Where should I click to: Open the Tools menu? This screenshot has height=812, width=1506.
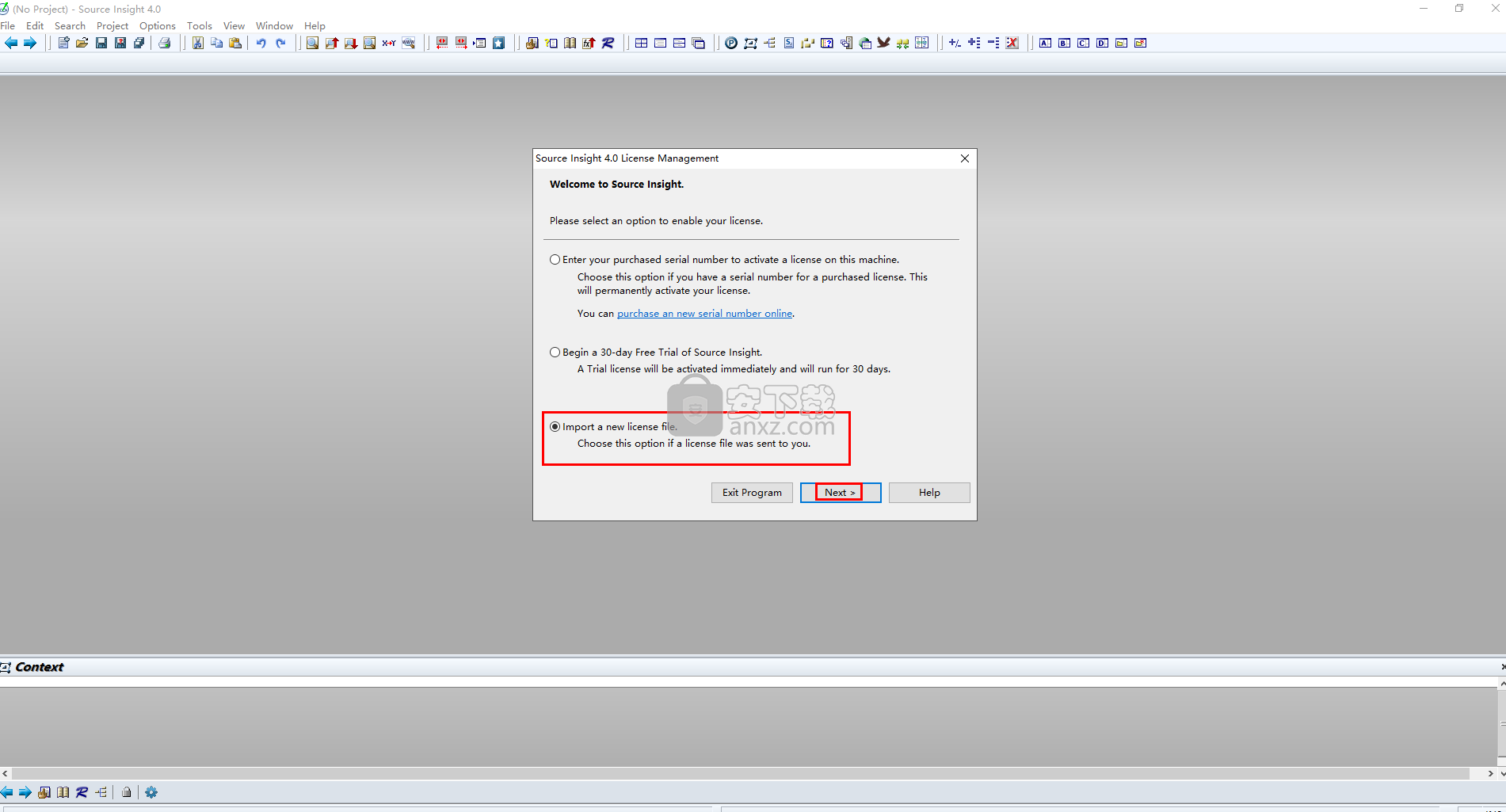click(200, 26)
